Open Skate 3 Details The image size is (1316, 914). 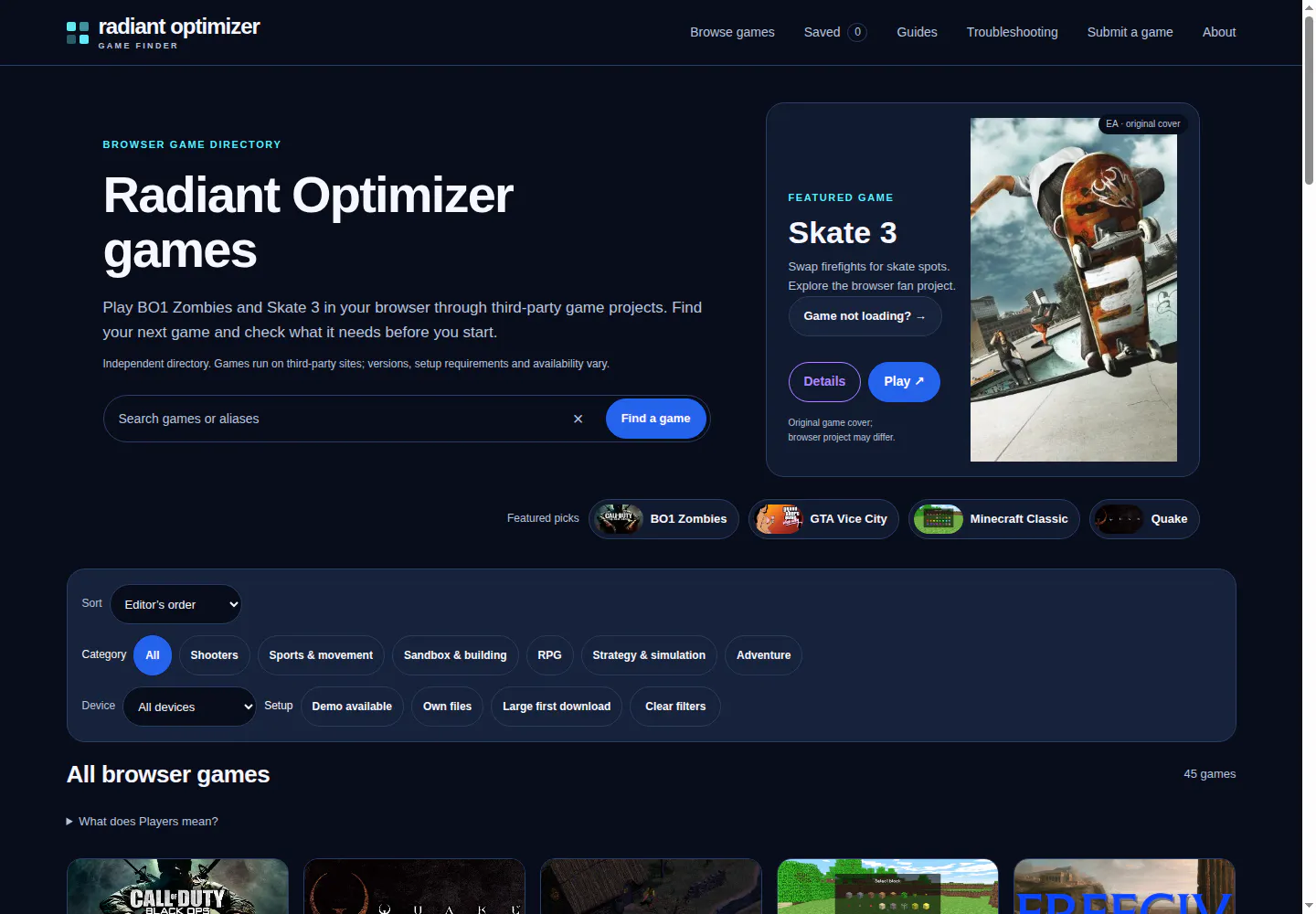(824, 382)
